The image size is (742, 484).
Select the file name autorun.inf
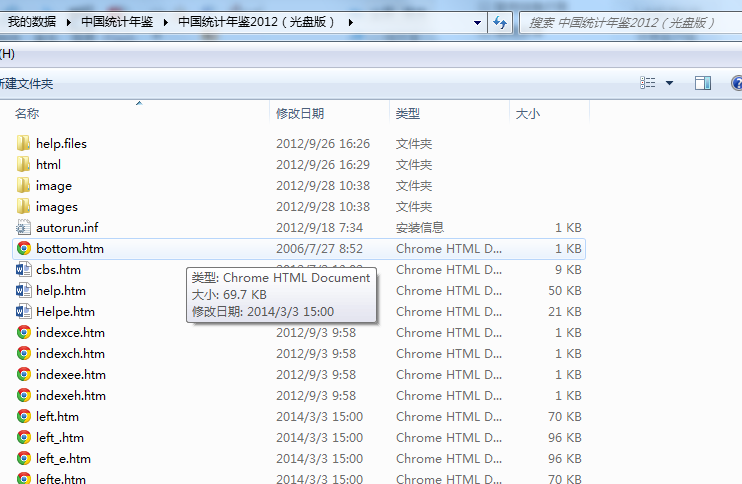67,228
